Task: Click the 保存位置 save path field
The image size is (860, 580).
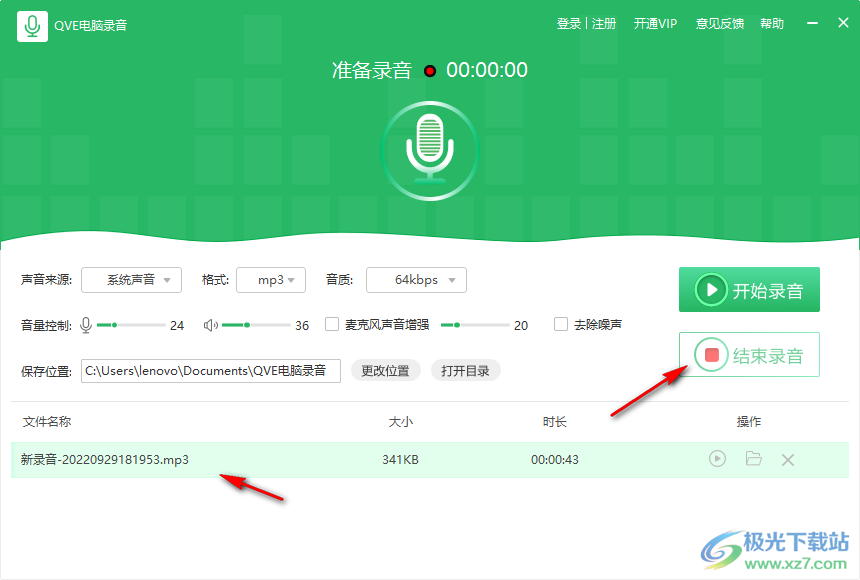Action: point(210,370)
